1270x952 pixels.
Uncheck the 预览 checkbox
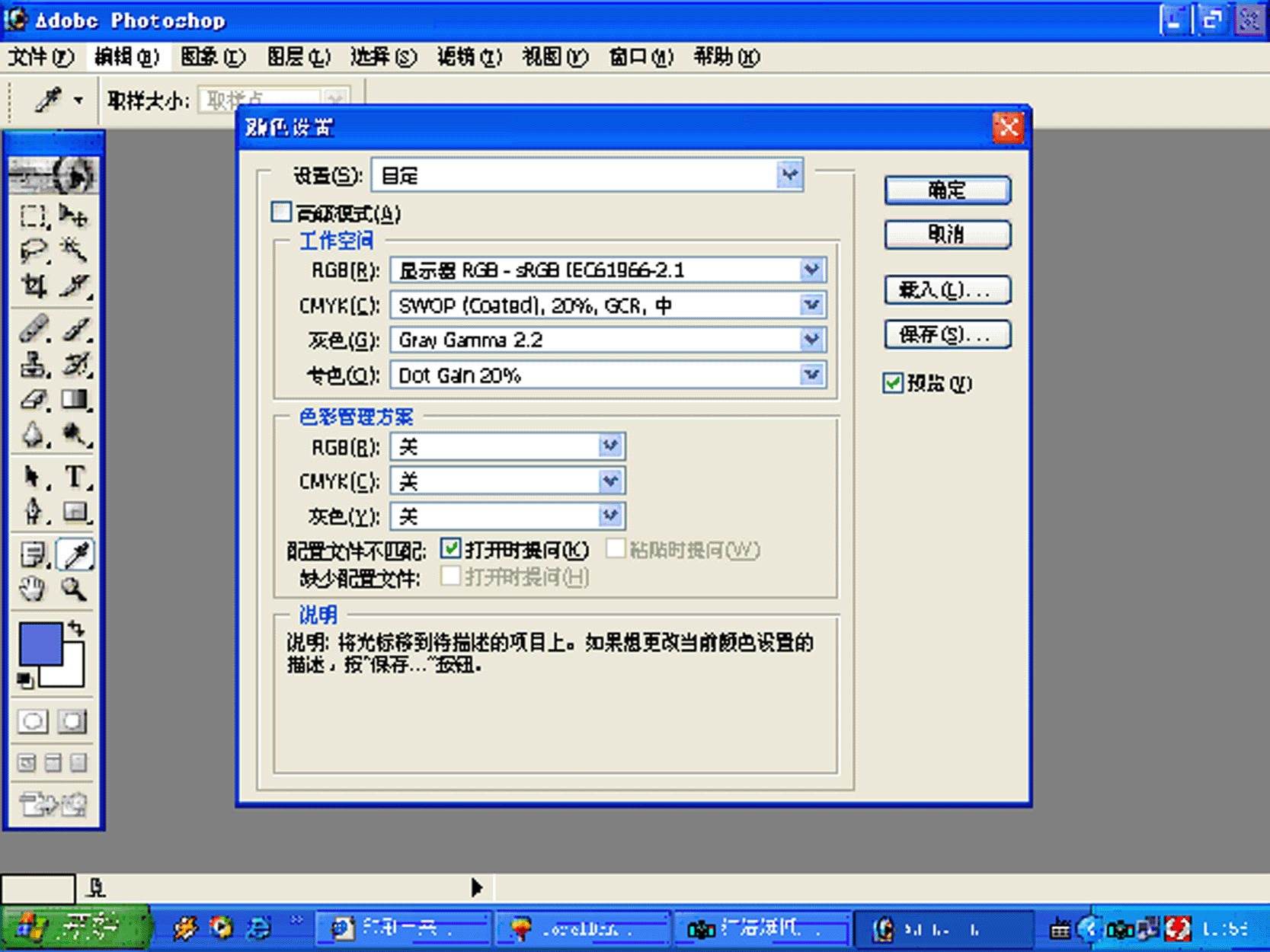click(x=893, y=382)
